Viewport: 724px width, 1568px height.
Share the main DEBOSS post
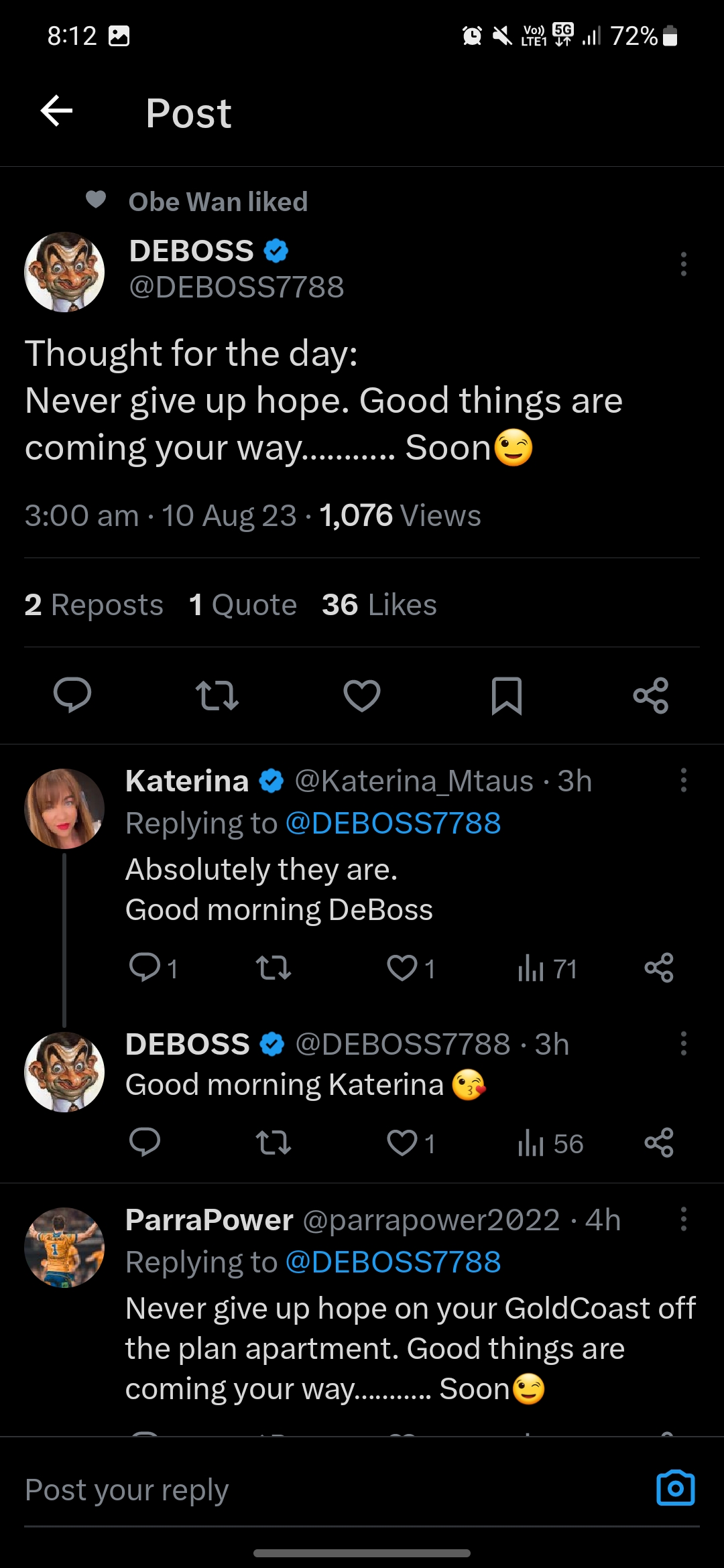tap(651, 695)
